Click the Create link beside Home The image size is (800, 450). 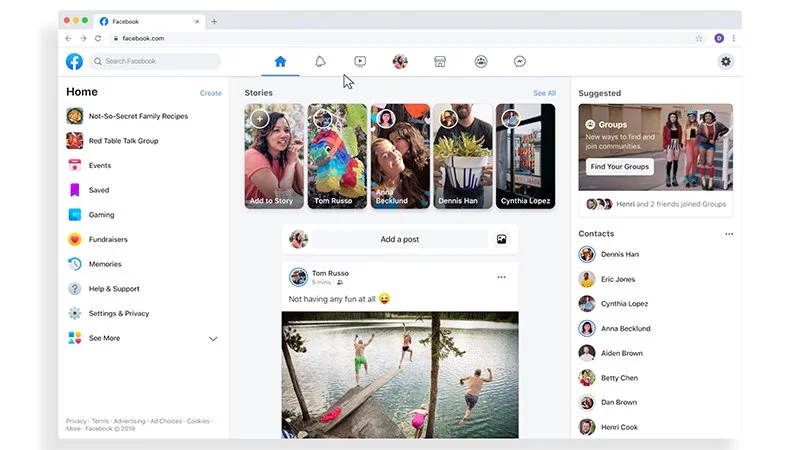pos(211,93)
